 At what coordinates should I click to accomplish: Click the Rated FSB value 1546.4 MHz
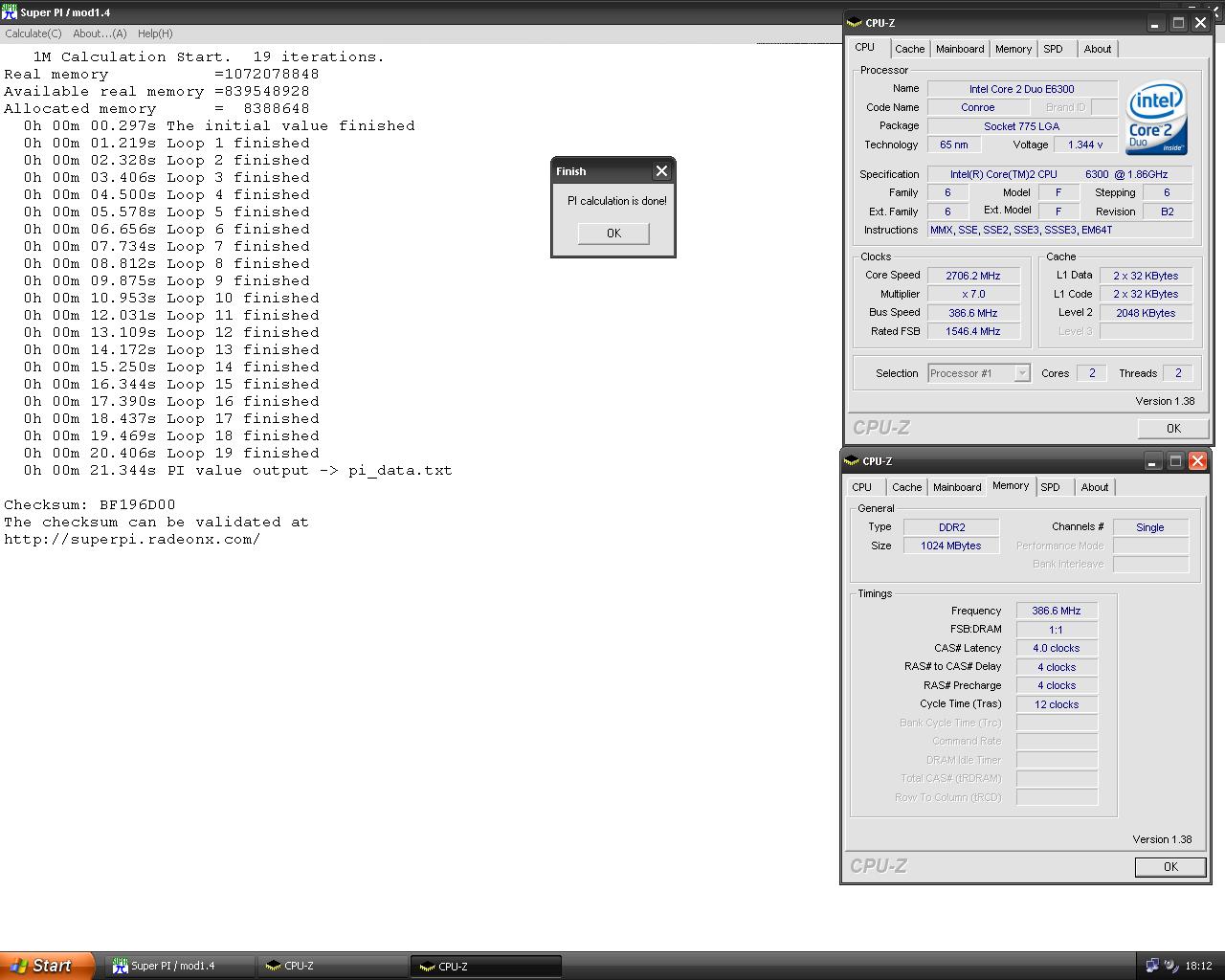[973, 332]
